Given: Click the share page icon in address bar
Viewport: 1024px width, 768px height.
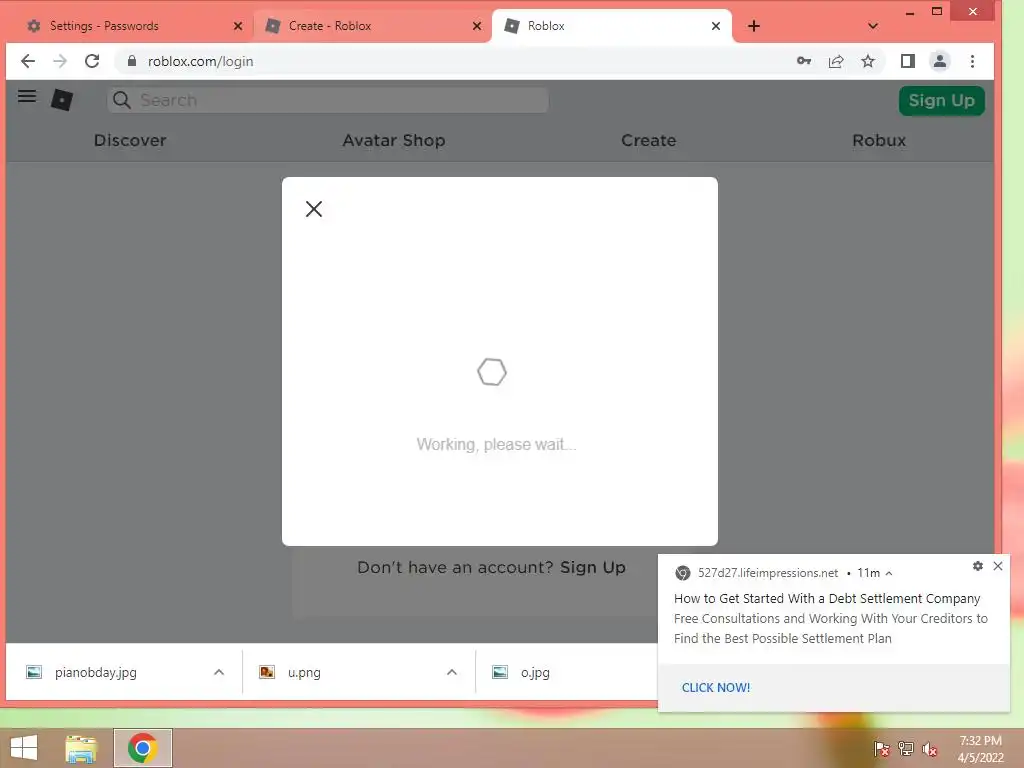Looking at the screenshot, I should pos(836,61).
